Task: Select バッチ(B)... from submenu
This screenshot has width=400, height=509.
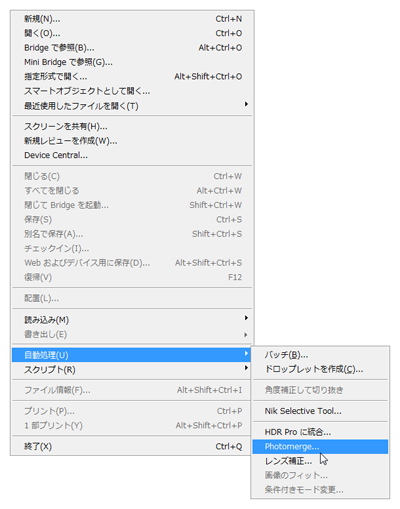Action: 320,355
